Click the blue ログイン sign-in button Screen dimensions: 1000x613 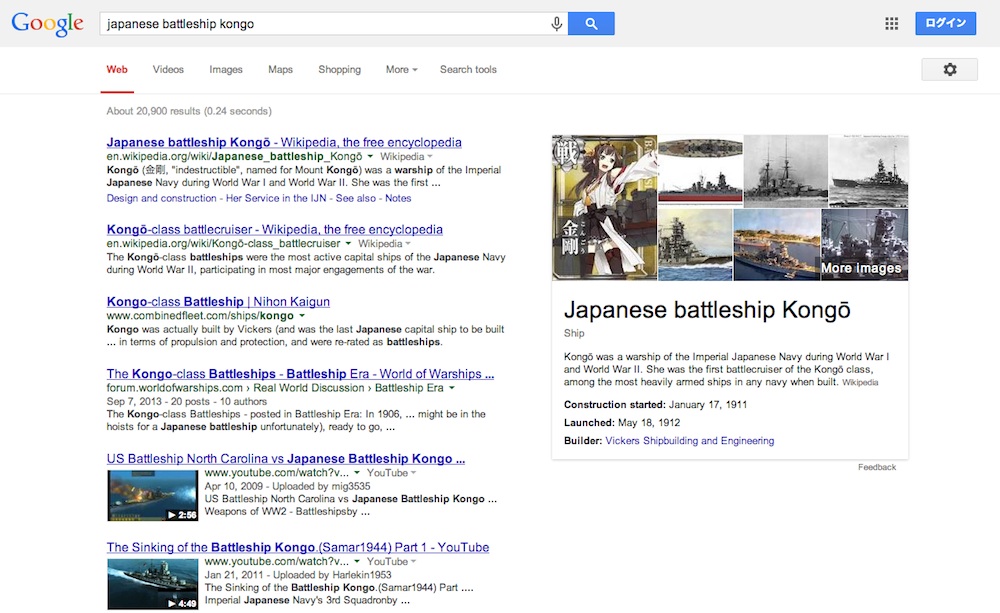pos(945,24)
